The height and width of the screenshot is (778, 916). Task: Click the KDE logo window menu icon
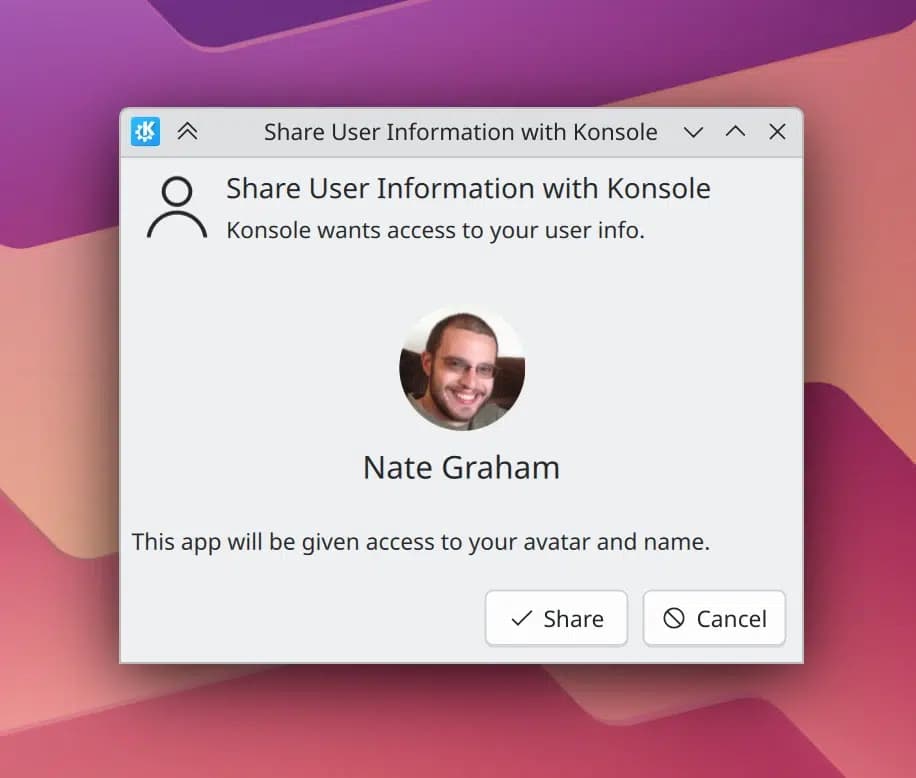pos(145,131)
